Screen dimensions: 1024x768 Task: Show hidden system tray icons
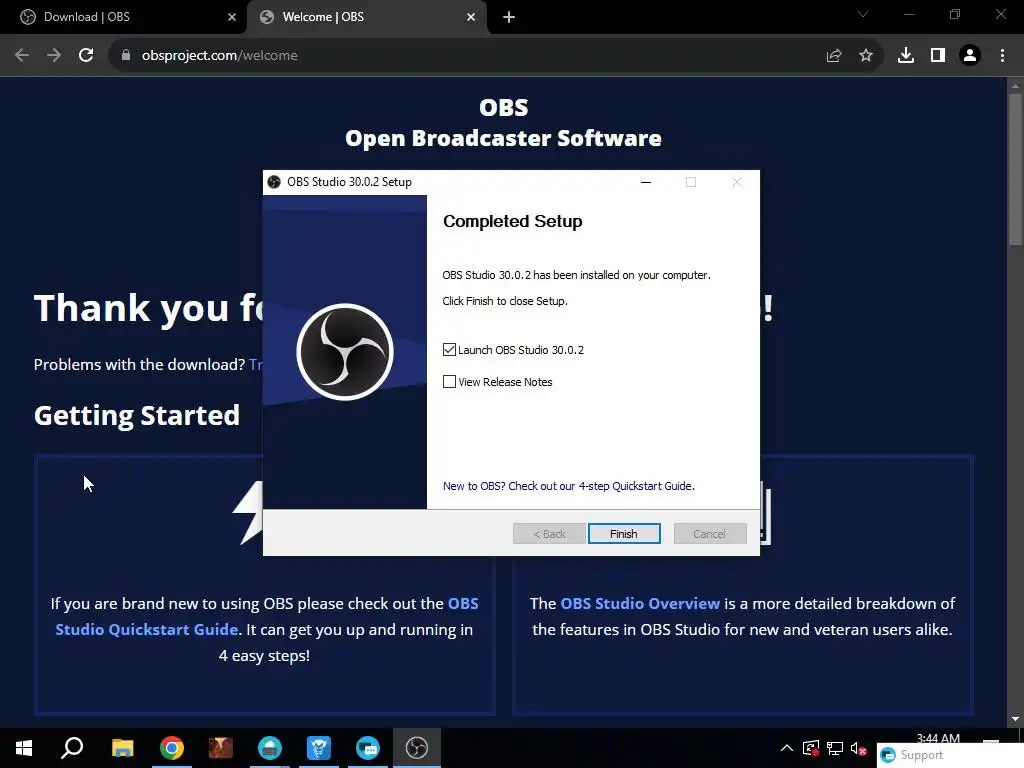click(x=787, y=748)
